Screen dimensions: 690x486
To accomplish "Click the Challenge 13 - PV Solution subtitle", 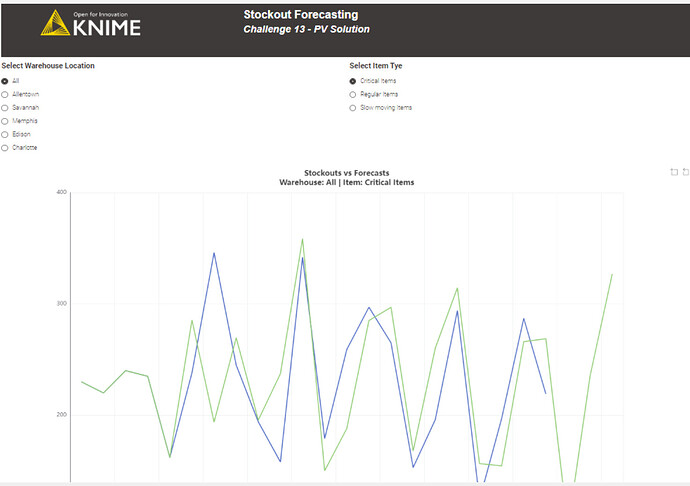I will click(x=306, y=30).
